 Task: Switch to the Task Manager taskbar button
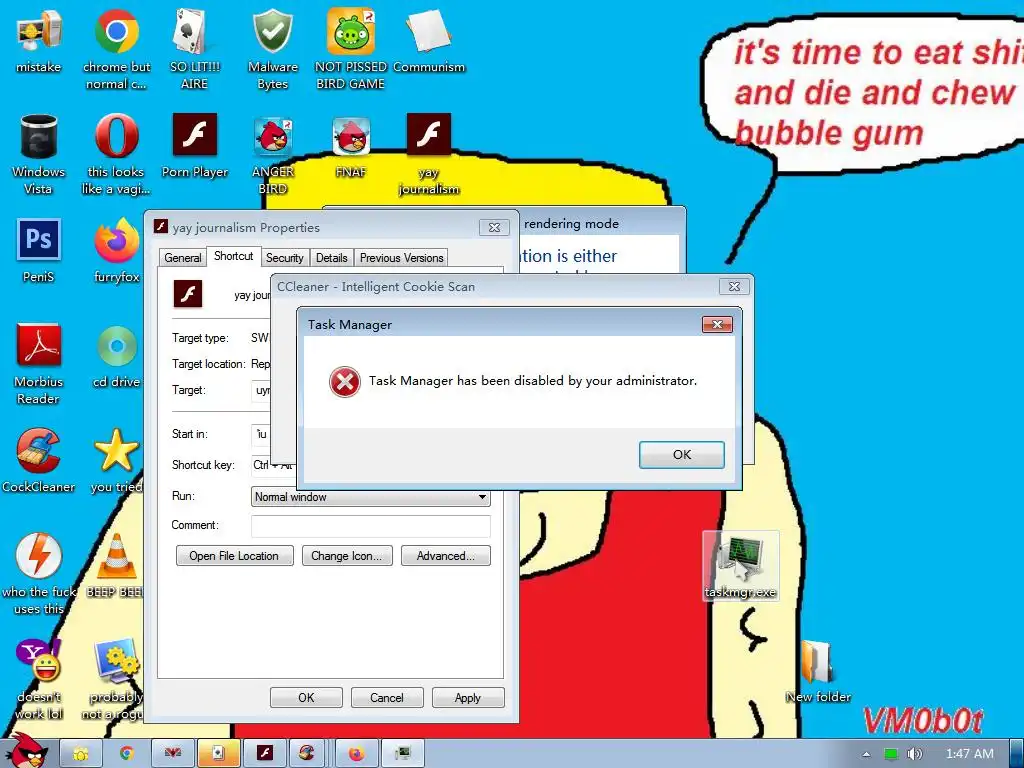coord(402,754)
